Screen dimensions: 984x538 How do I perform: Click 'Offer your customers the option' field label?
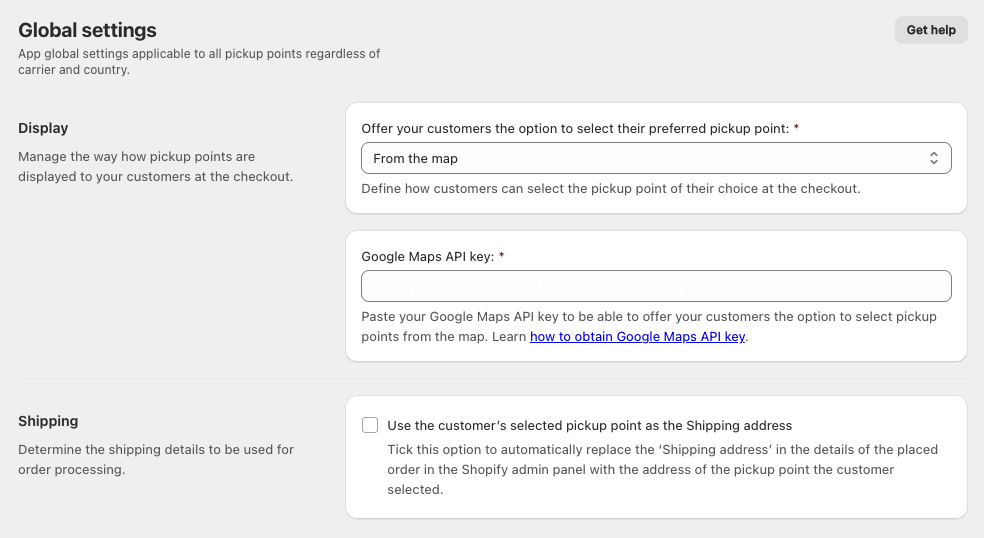click(575, 128)
